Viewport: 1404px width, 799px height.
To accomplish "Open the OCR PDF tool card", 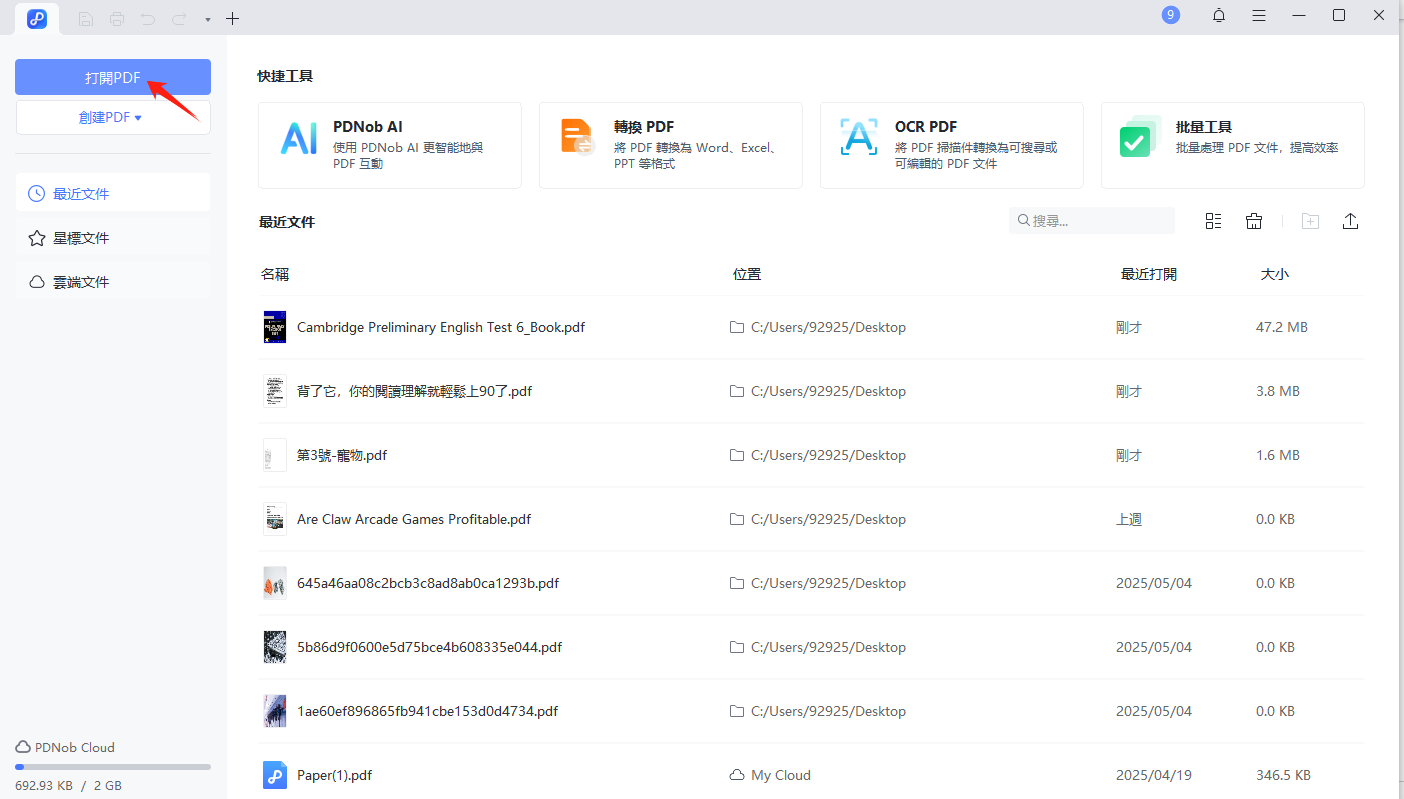I will click(x=951, y=145).
